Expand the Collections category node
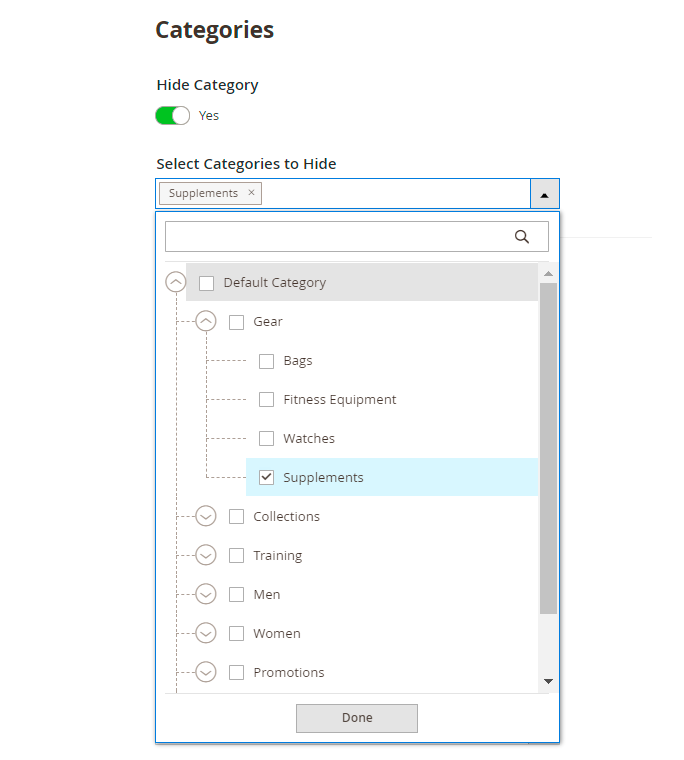 206,517
